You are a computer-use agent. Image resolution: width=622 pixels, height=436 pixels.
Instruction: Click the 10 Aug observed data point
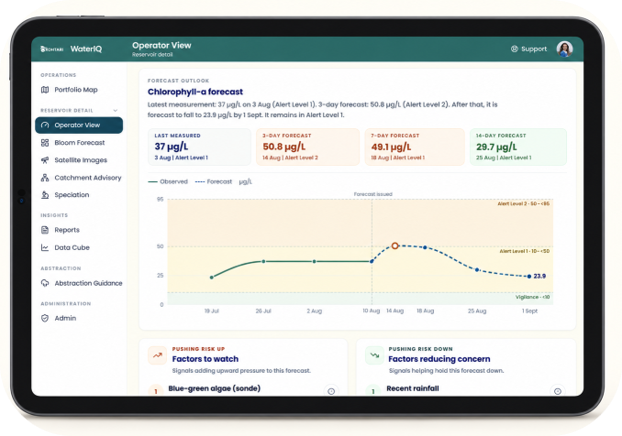[372, 261]
